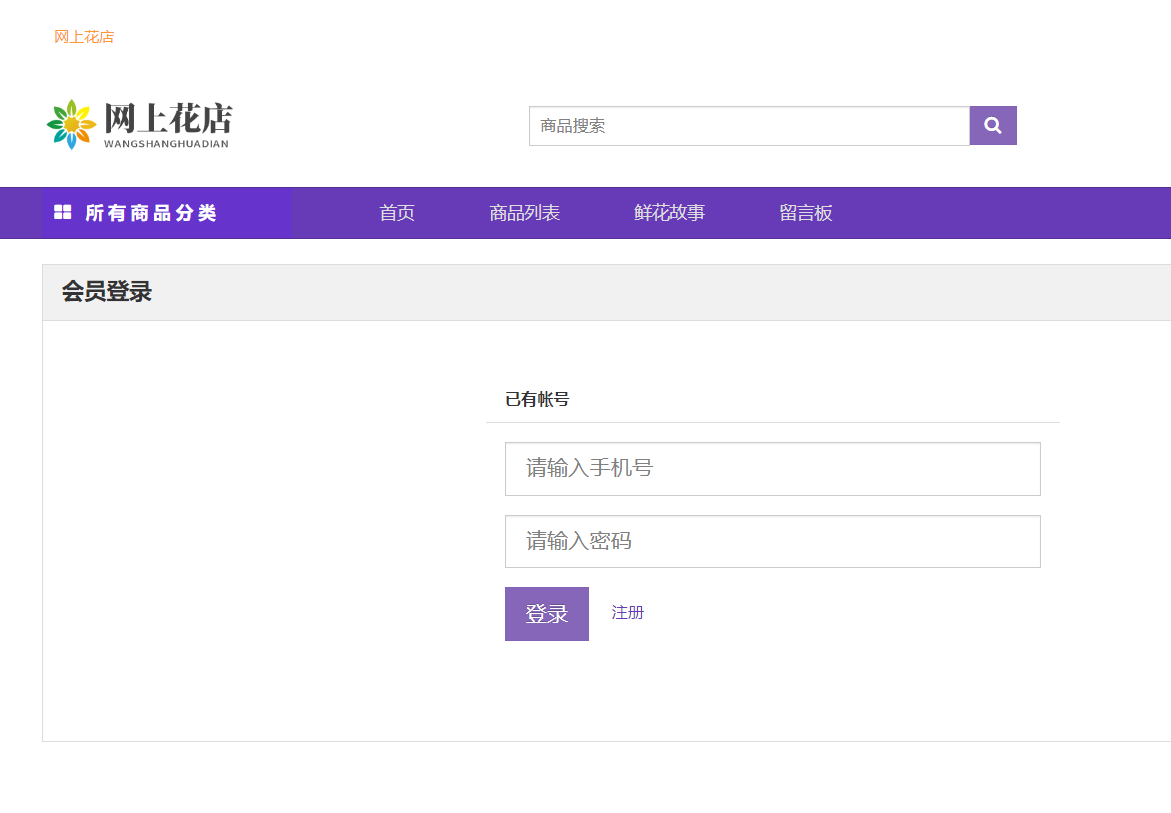The height and width of the screenshot is (813, 1171).
Task: Click the grid icon beside 所有商品分类
Action: [63, 213]
